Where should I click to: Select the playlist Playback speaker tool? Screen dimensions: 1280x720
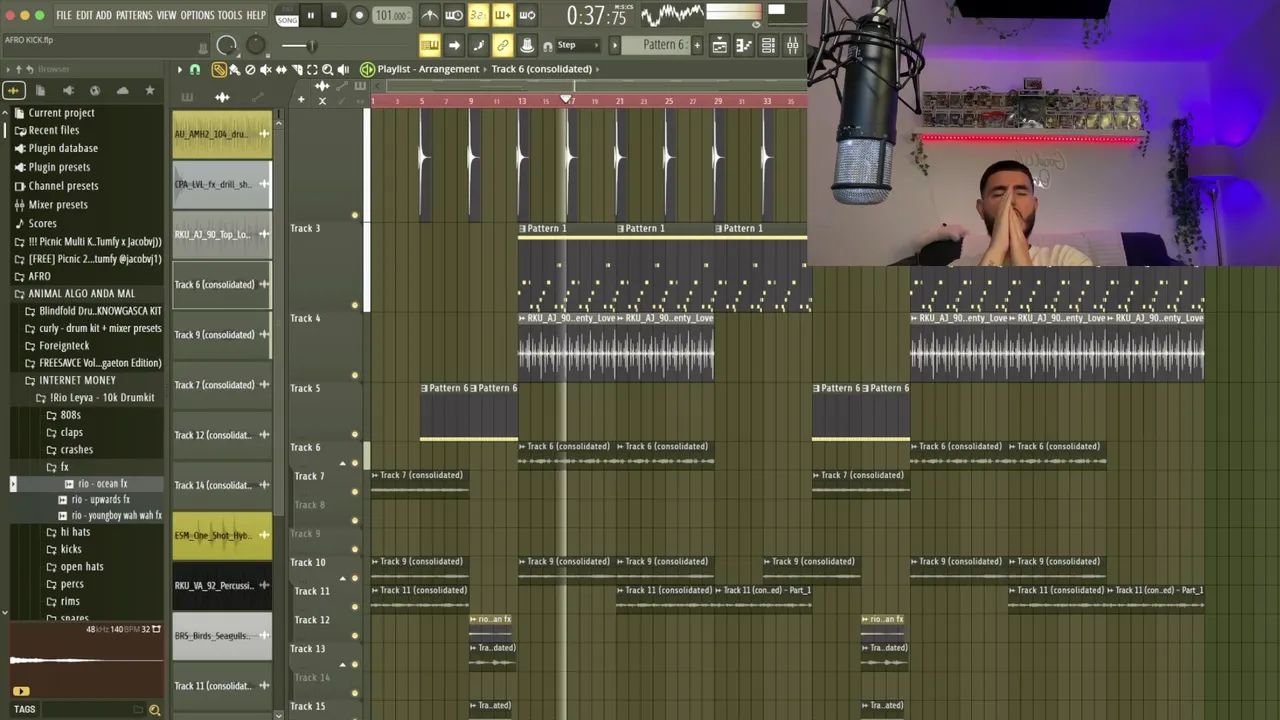coord(343,69)
